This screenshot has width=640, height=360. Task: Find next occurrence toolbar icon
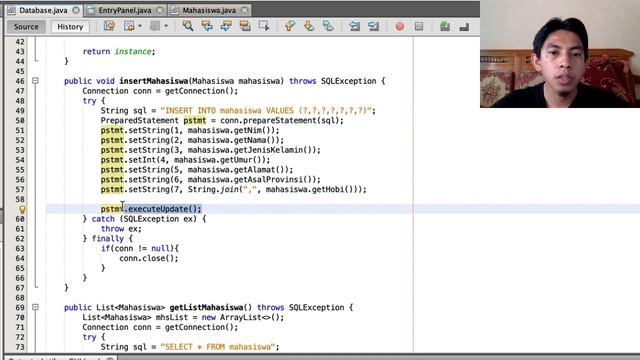pos(226,26)
